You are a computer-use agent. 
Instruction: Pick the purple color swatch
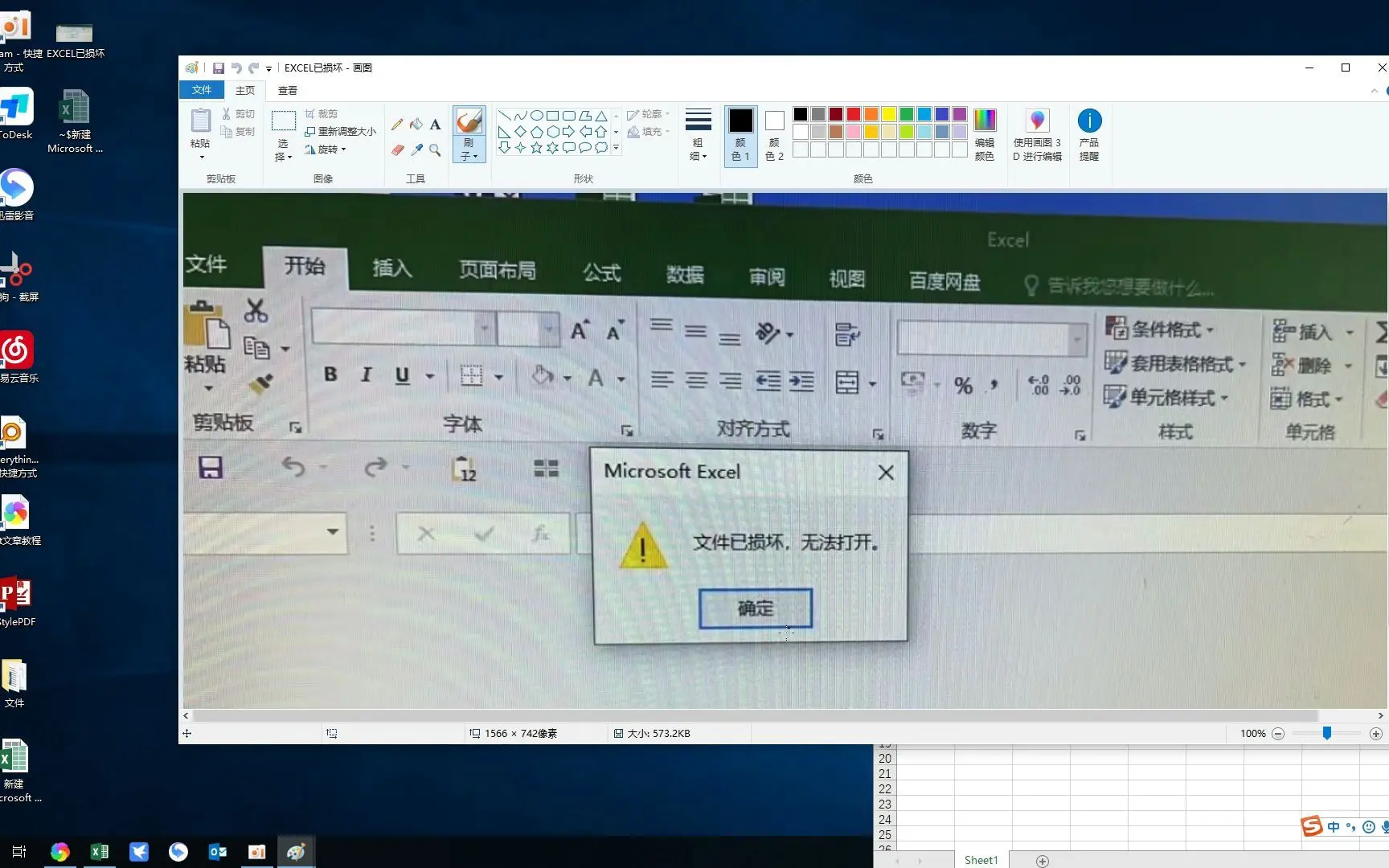[x=960, y=114]
